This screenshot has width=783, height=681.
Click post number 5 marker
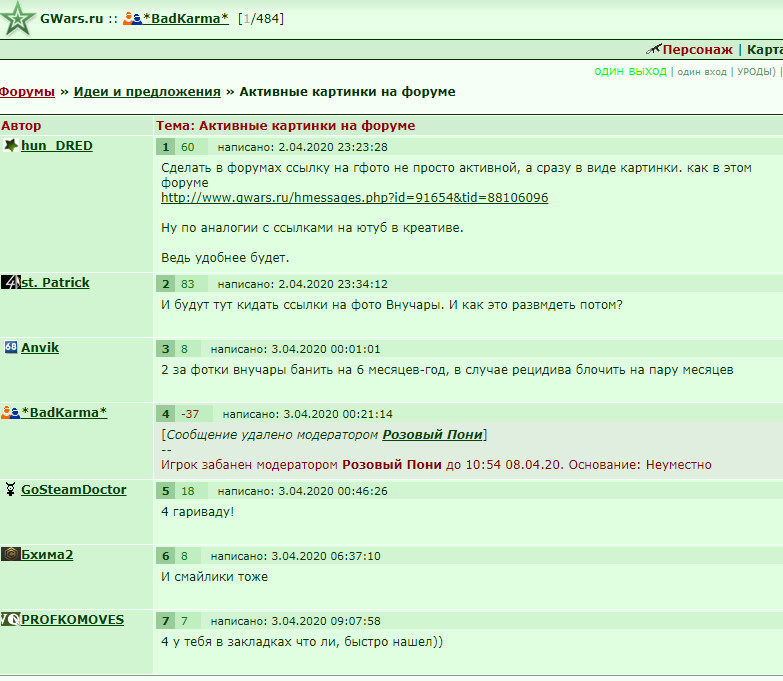[x=165, y=491]
